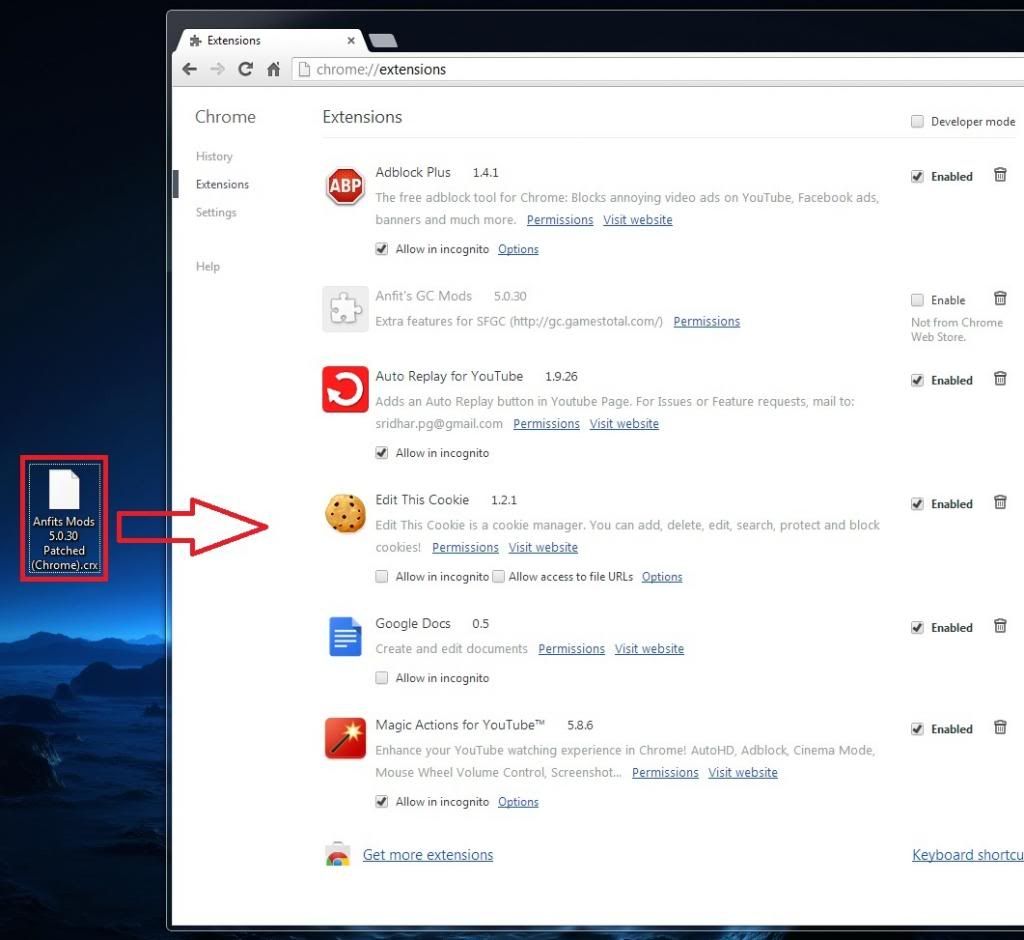
Task: Check Allow in incognito for Google Docs
Action: coord(381,678)
